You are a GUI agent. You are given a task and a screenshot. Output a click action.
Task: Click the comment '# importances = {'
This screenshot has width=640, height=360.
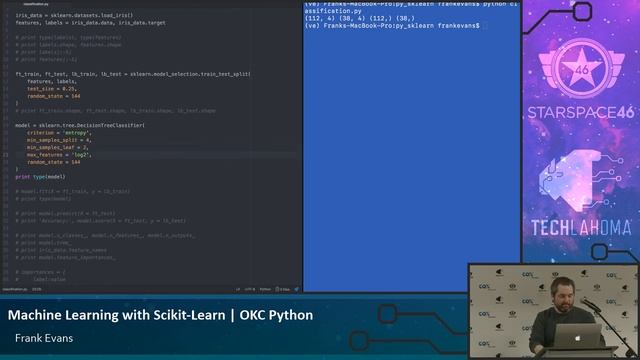pyautogui.click(x=40, y=272)
